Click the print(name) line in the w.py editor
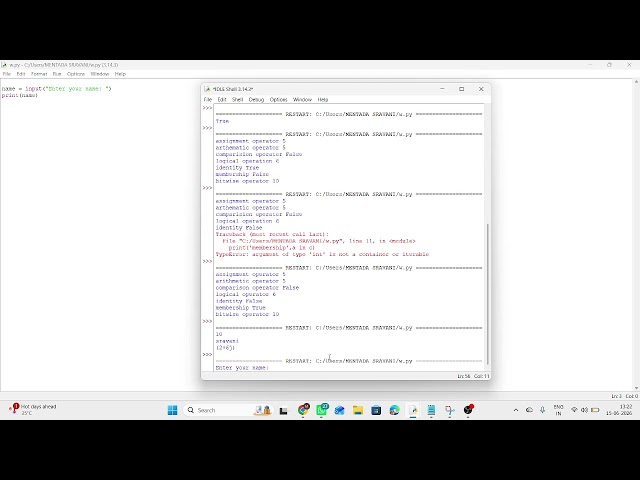Image resolution: width=640 pixels, height=480 pixels. 20,95
